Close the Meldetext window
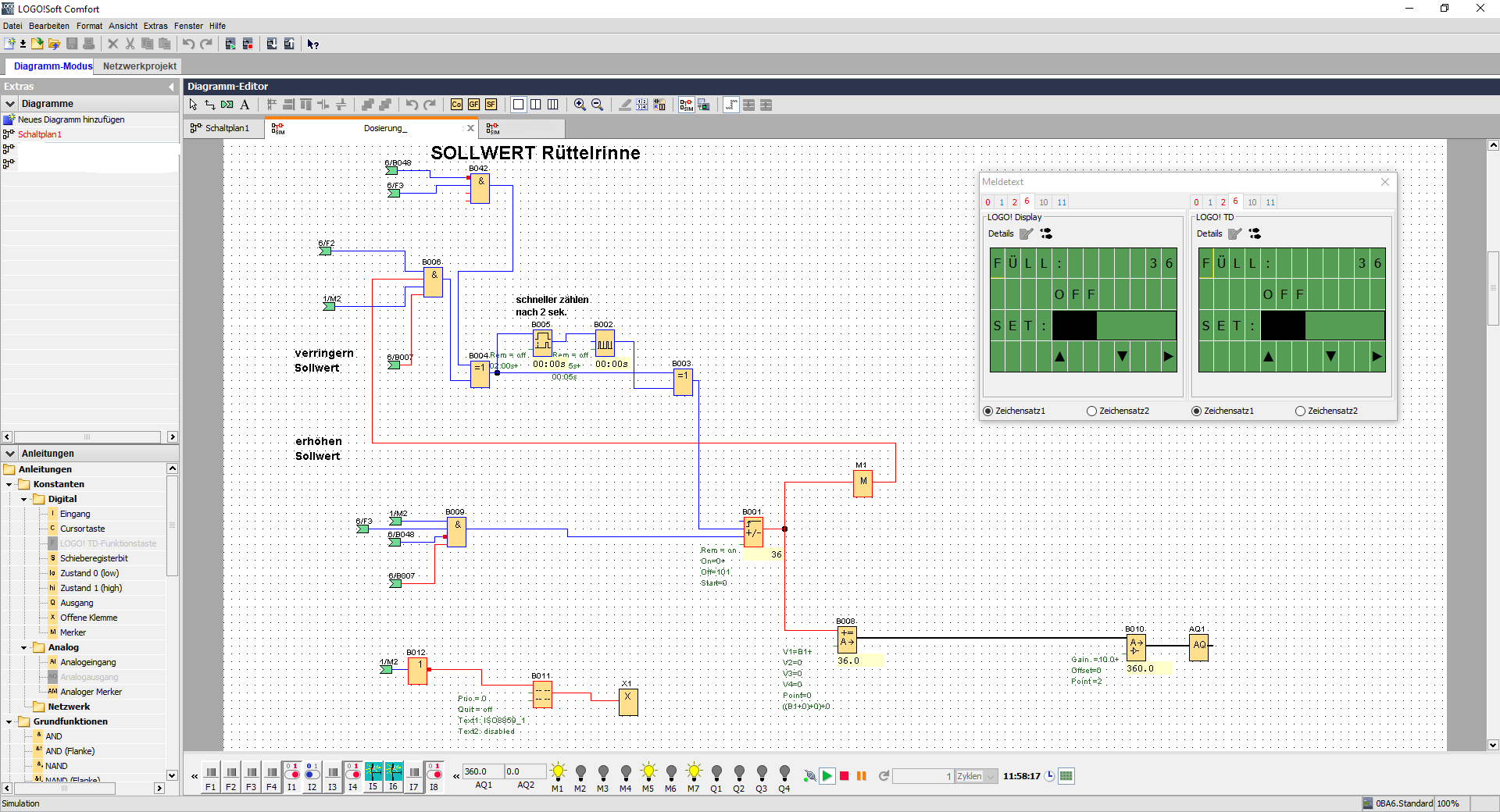1500x812 pixels. coord(1385,182)
